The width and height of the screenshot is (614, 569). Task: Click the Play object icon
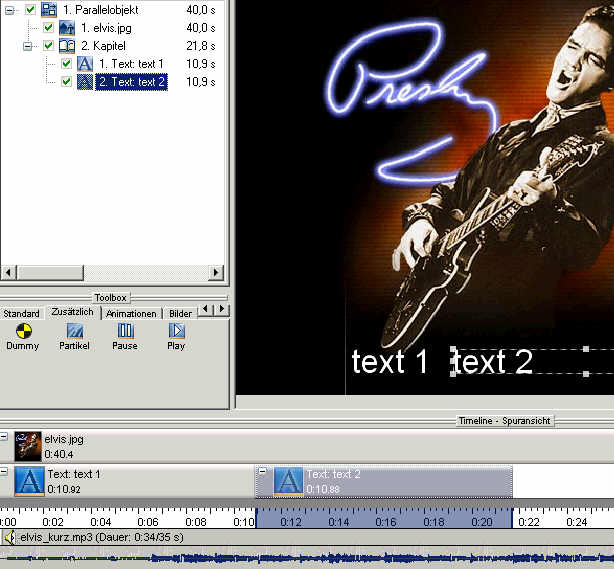pos(176,331)
